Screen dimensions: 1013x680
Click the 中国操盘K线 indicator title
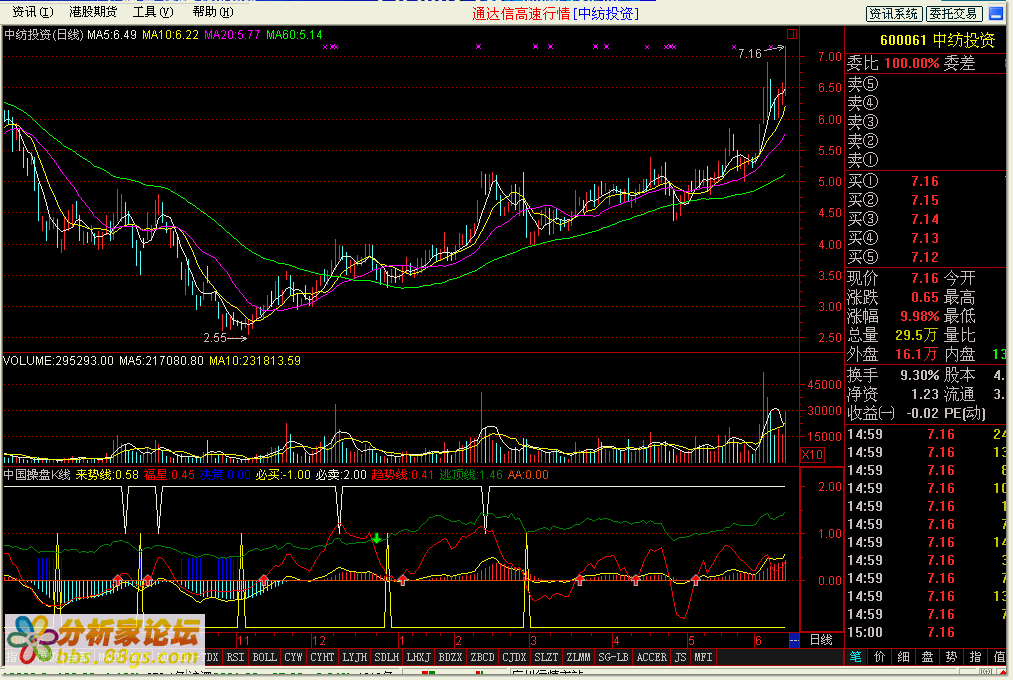pos(36,475)
